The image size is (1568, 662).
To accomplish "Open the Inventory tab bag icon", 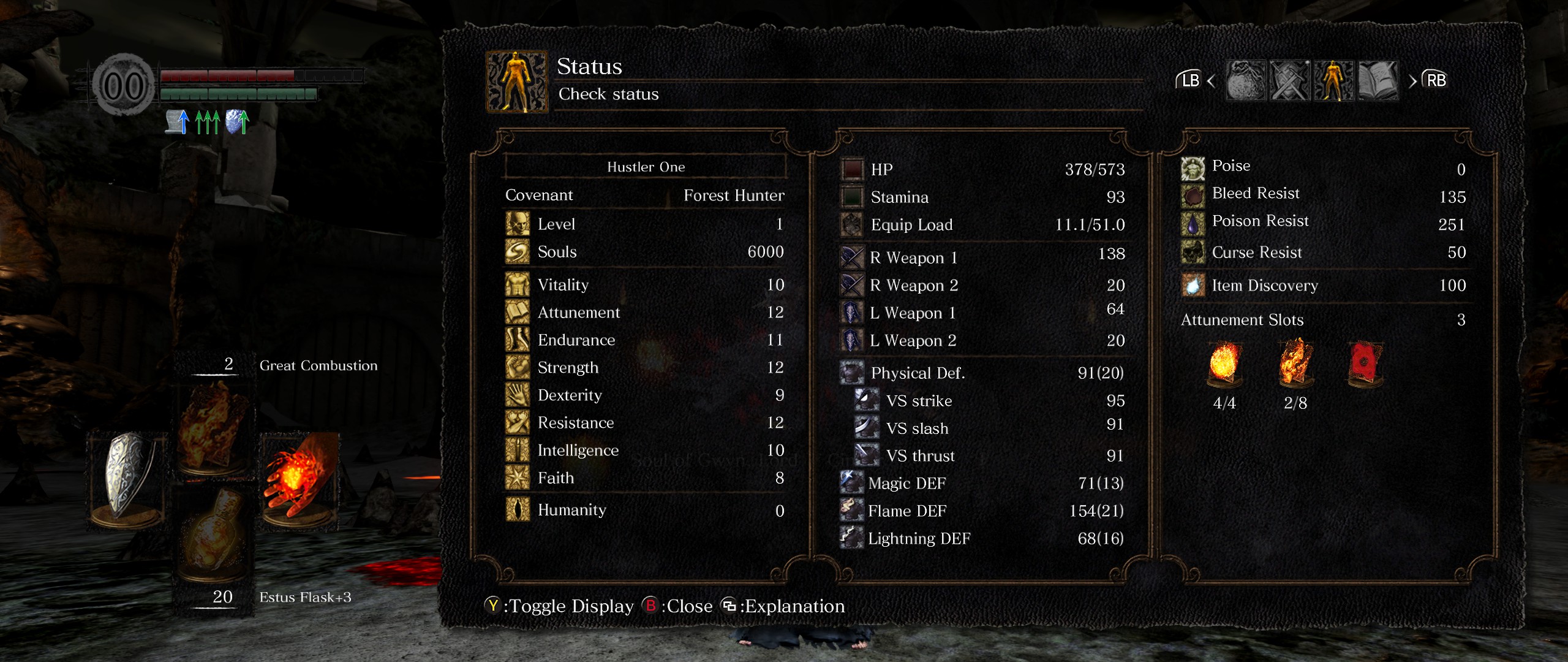I will (x=1245, y=80).
